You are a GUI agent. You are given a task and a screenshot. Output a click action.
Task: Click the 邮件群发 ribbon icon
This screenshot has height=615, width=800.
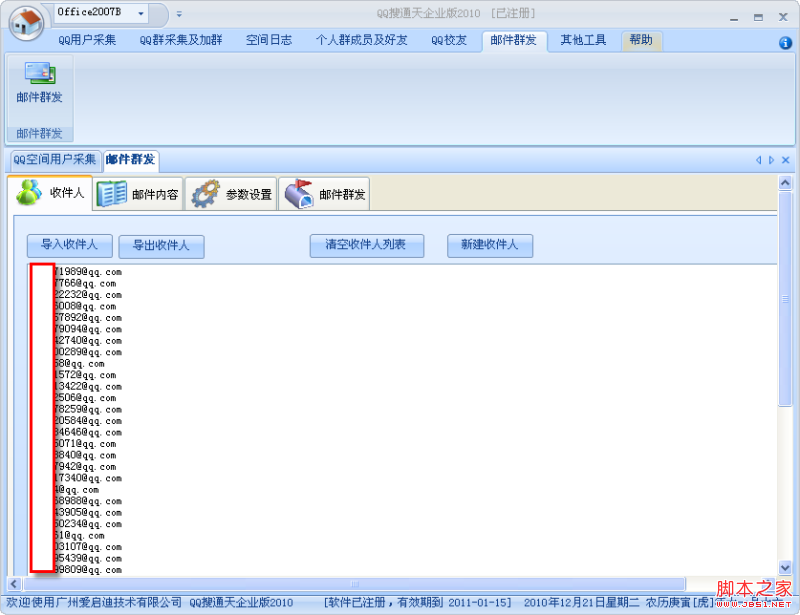tap(39, 82)
